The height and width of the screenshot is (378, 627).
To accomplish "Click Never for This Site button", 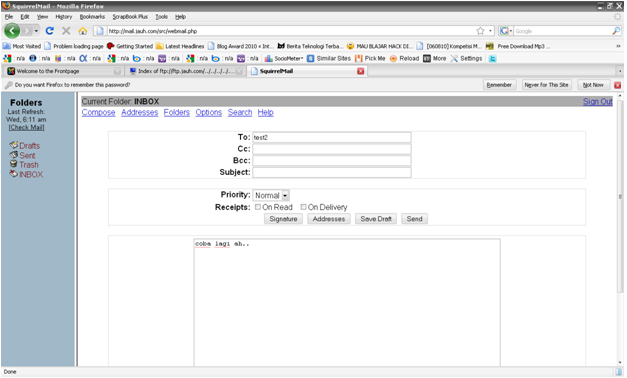I will click(x=546, y=85).
